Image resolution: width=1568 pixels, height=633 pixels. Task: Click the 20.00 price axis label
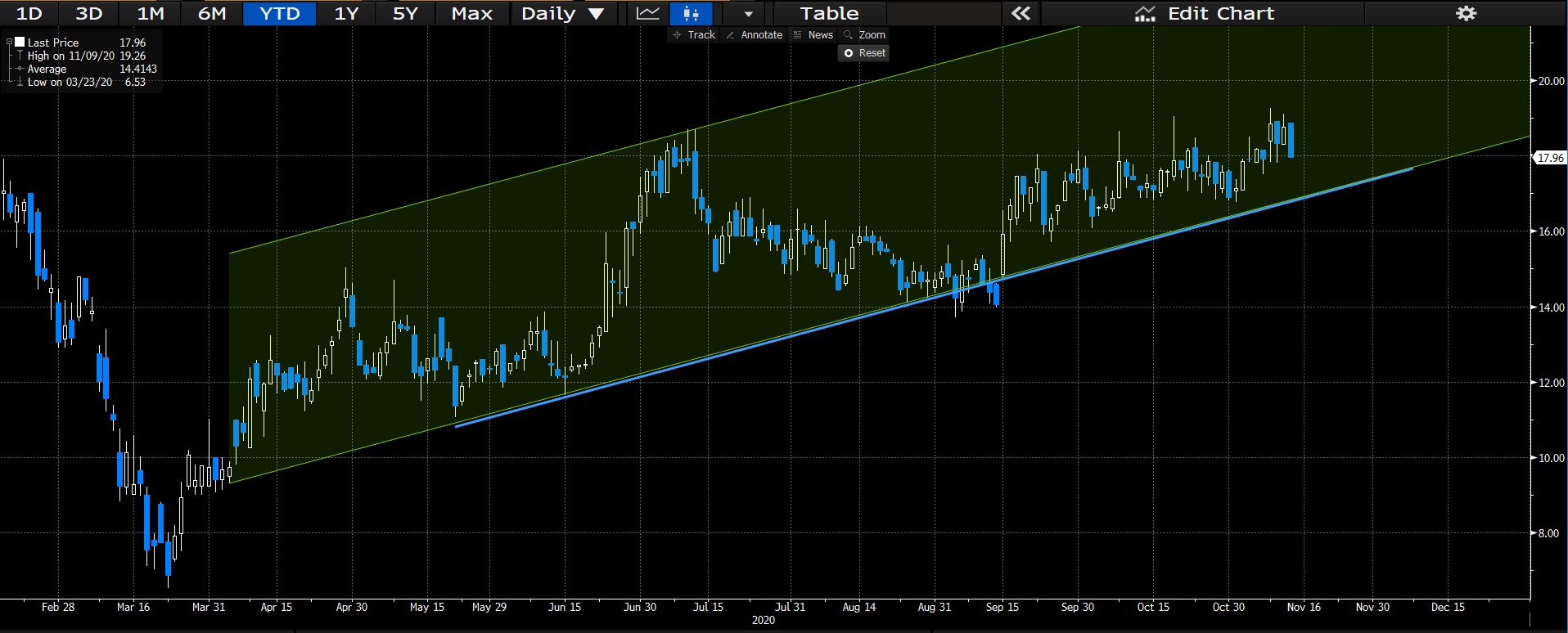tap(1551, 81)
